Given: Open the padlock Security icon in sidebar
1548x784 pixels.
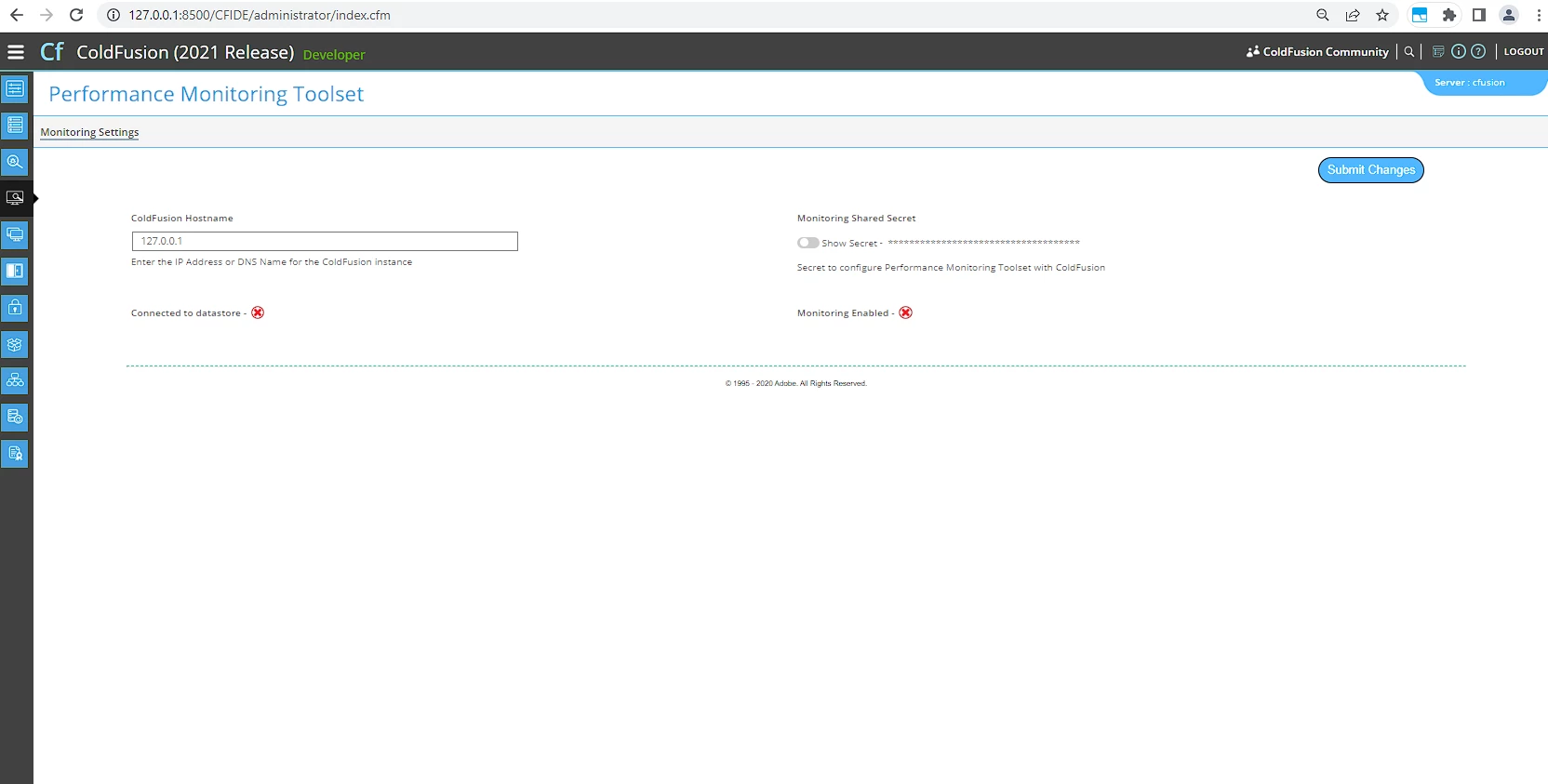Looking at the screenshot, I should (x=15, y=308).
